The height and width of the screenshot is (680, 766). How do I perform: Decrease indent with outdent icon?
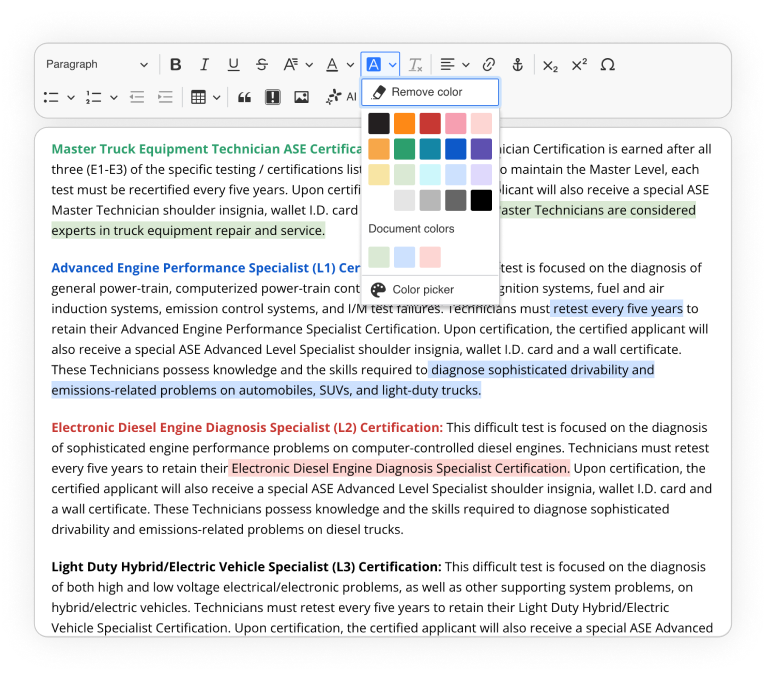[x=137, y=97]
